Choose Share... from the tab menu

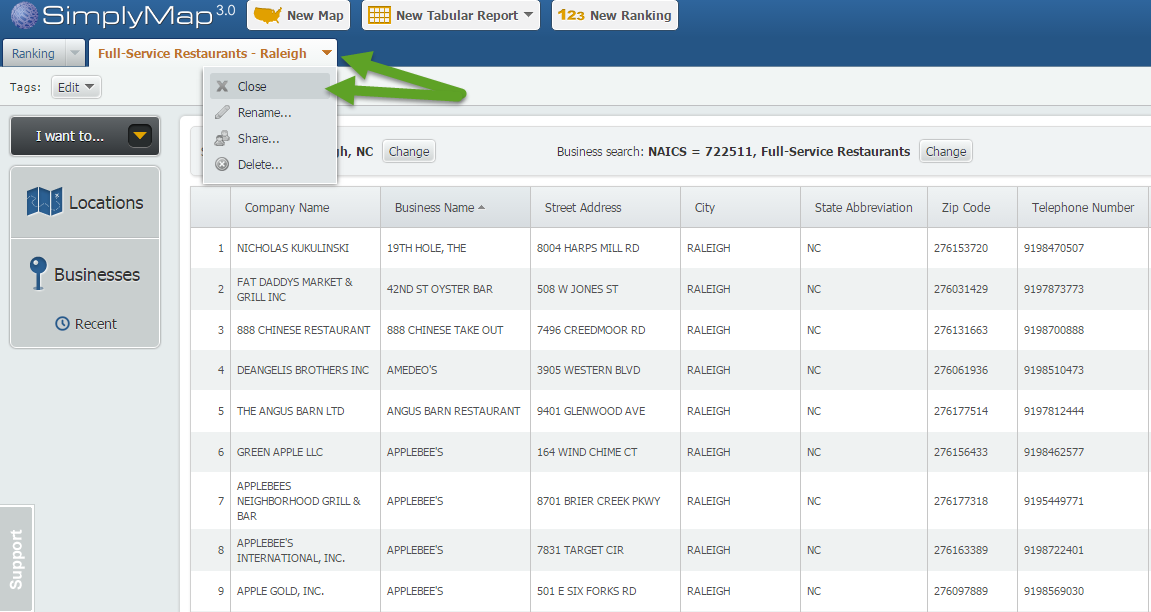coord(269,138)
